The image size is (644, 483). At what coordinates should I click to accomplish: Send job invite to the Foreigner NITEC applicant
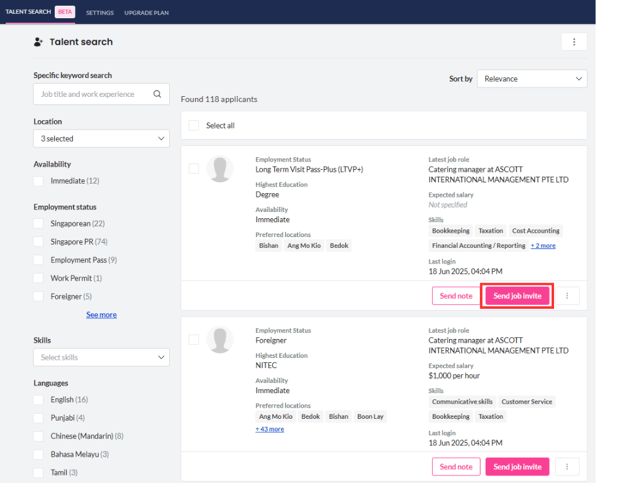517,467
